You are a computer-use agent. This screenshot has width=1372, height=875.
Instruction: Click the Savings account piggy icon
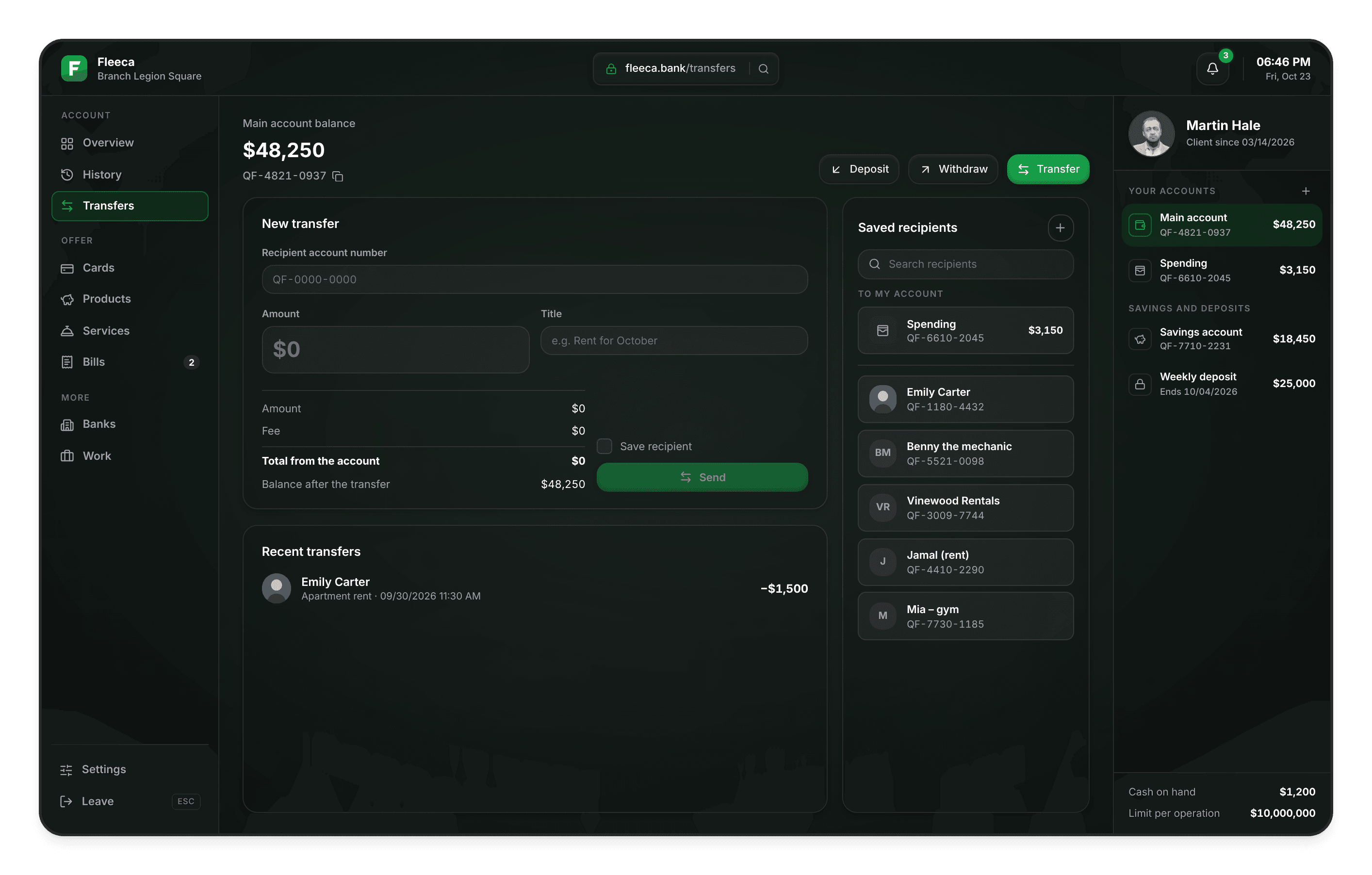tap(1140, 339)
